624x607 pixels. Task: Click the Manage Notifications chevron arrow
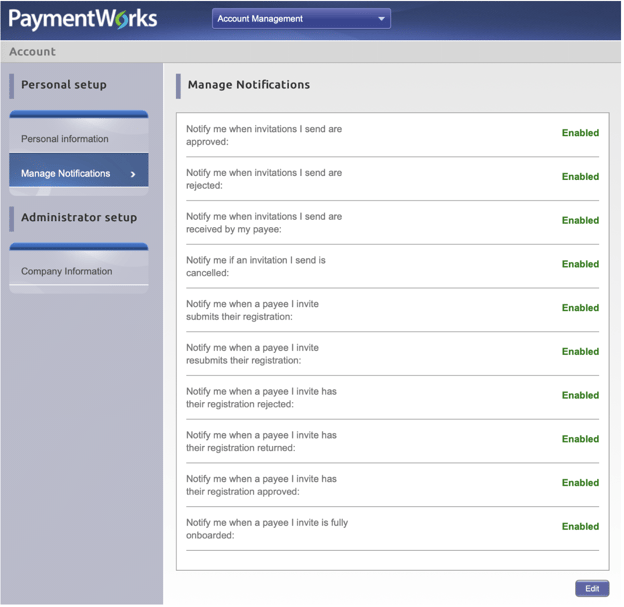(x=133, y=174)
